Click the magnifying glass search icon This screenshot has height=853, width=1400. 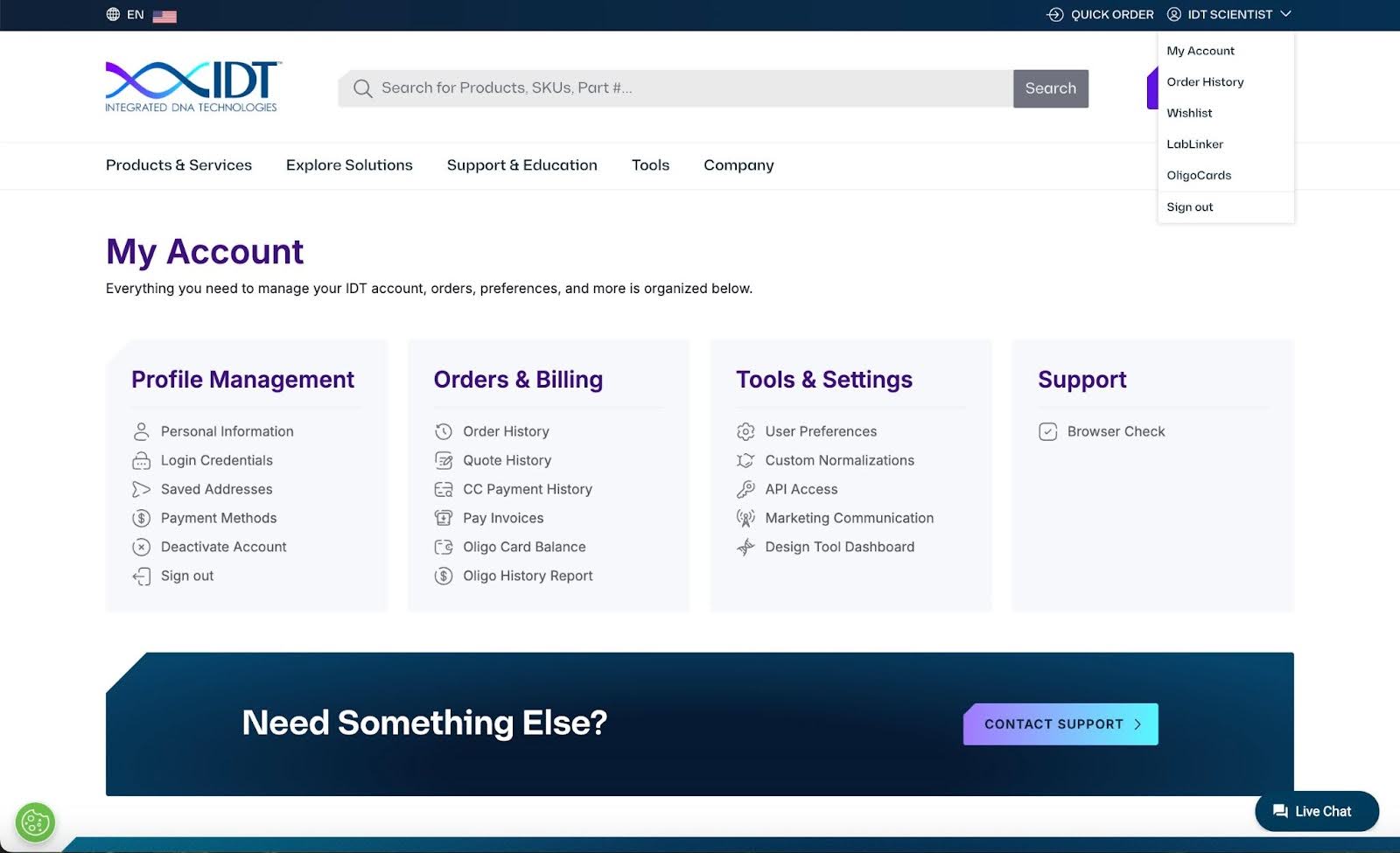(362, 88)
